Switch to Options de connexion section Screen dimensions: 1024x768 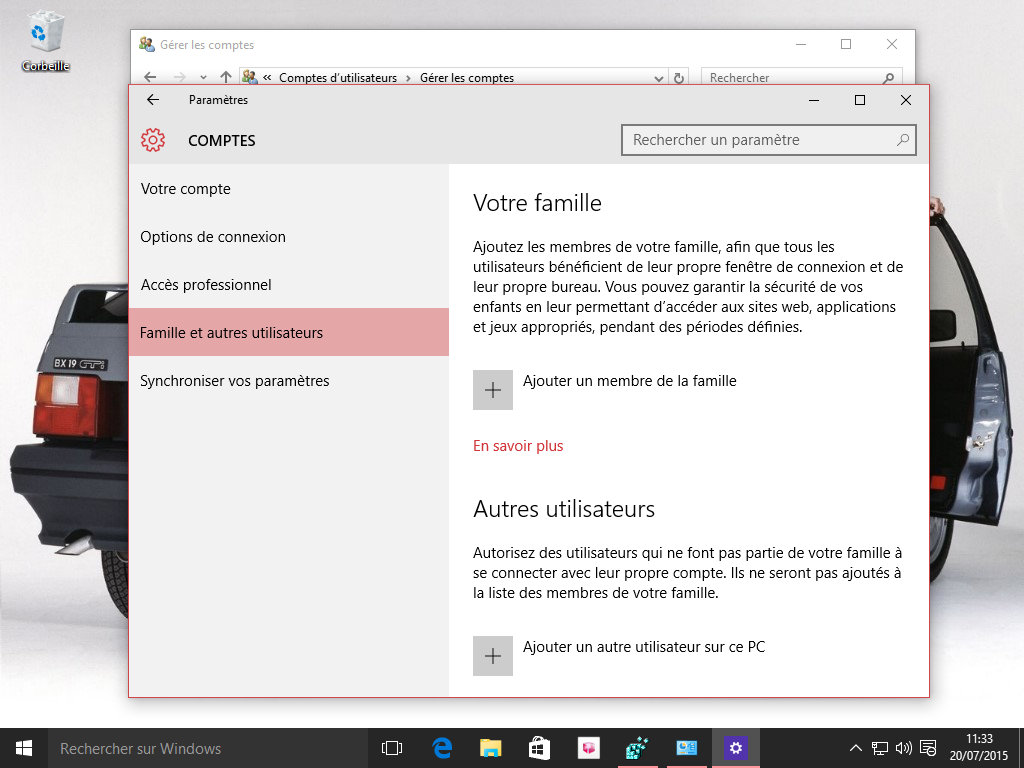tap(212, 236)
